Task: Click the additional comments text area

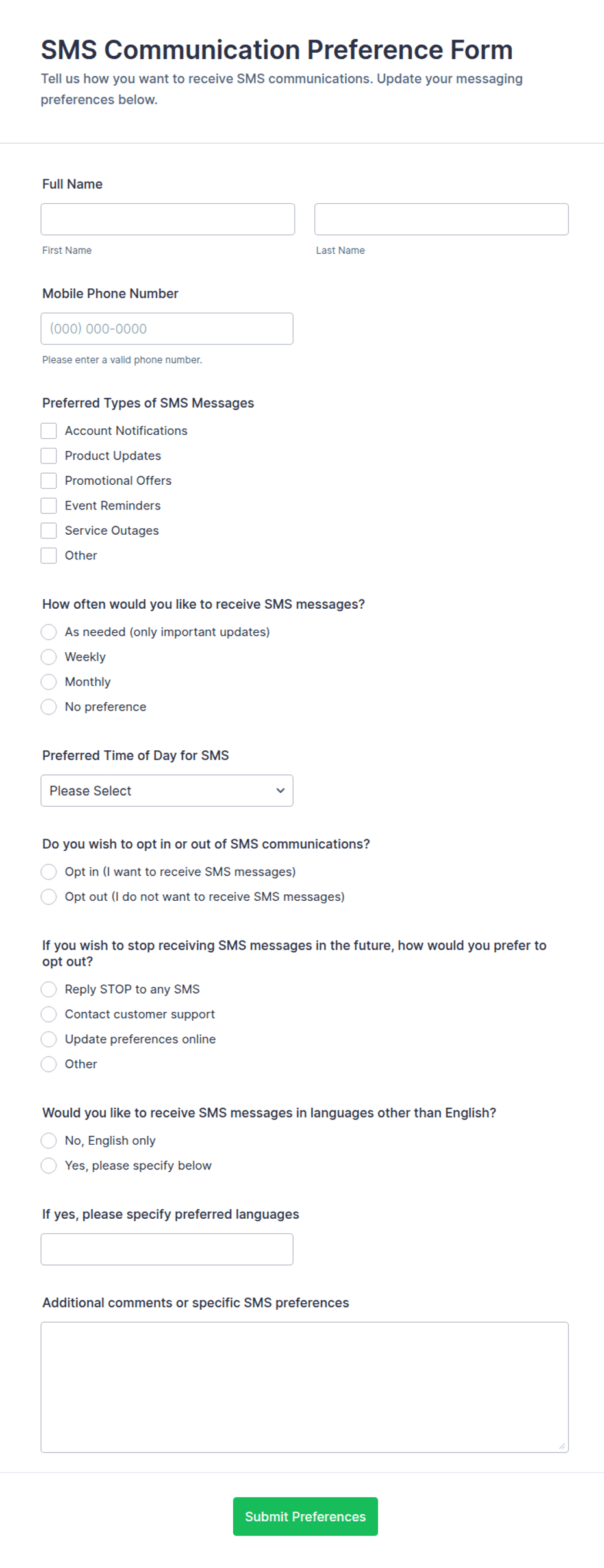Action: (305, 1387)
